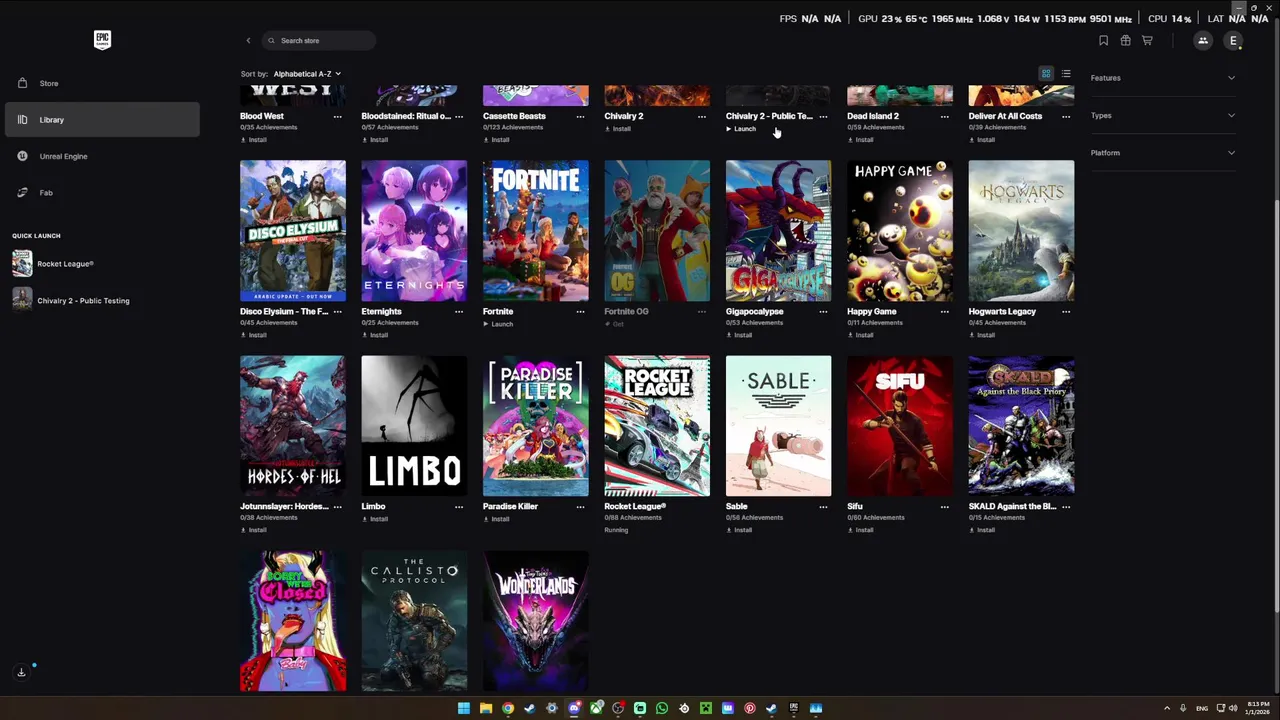Open Disco Elysium cover art
Viewport: 1280px width, 720px height.
coord(293,230)
